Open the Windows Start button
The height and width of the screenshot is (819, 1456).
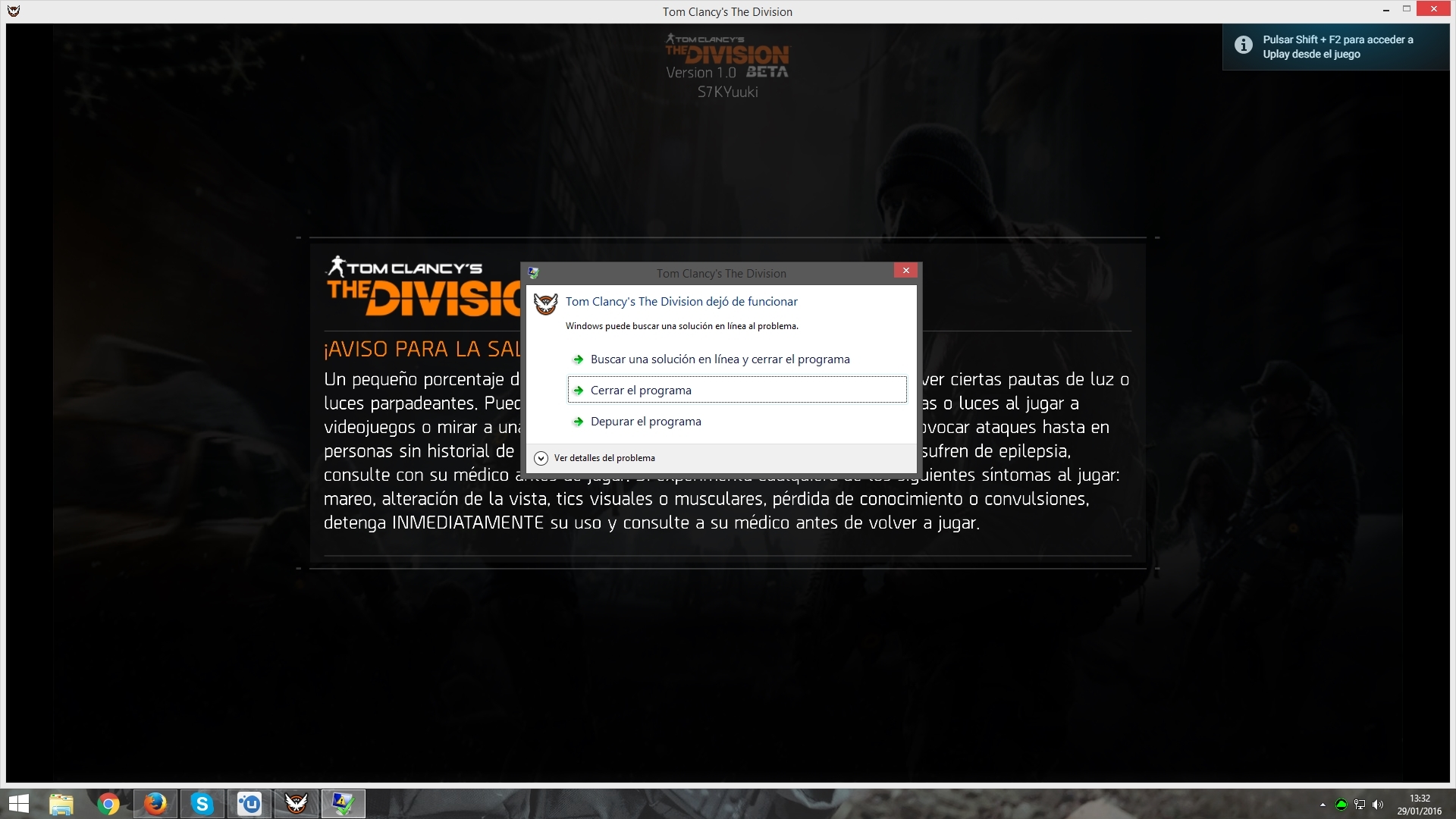tap(18, 804)
